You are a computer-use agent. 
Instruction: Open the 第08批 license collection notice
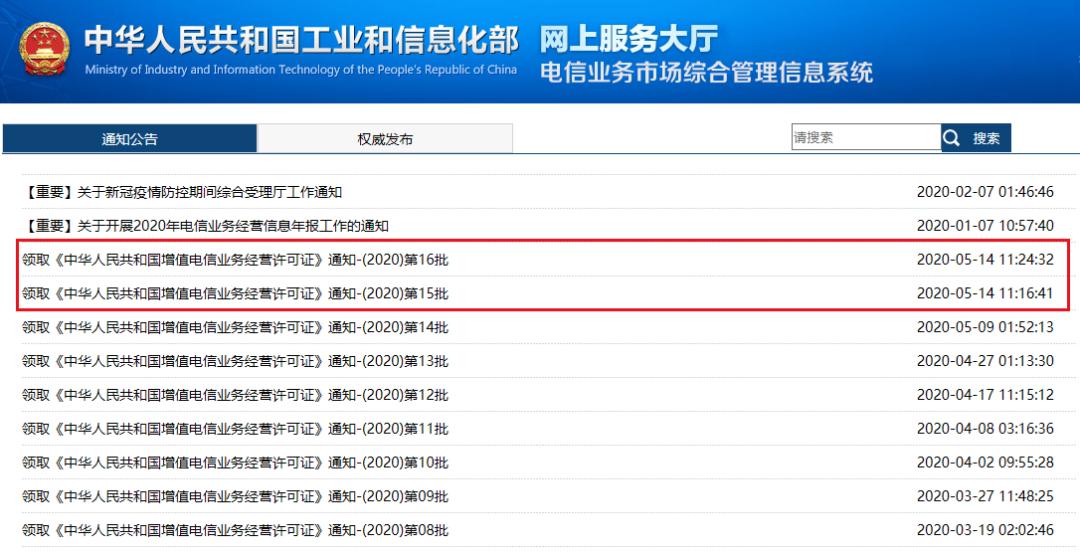click(x=235, y=530)
